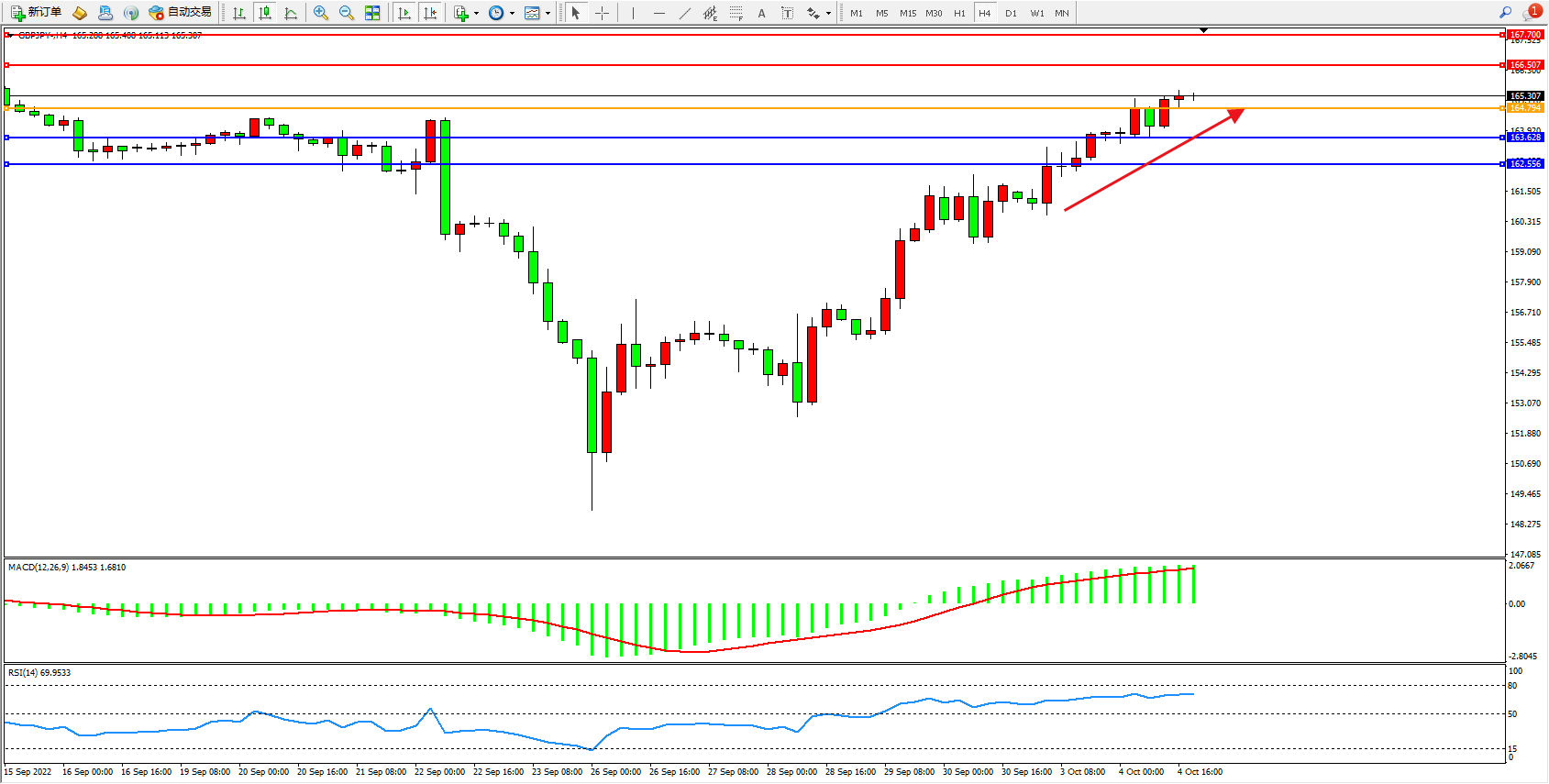
Task: Zoom in on the chart
Action: 320,13
